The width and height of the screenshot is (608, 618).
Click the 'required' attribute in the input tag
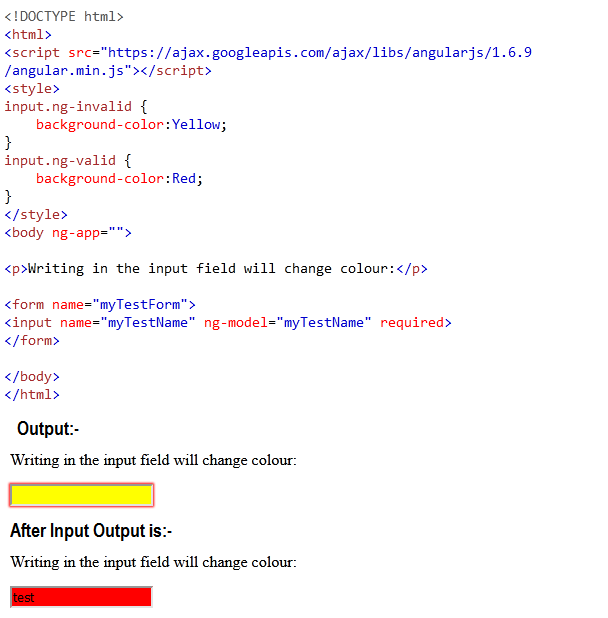(412, 323)
